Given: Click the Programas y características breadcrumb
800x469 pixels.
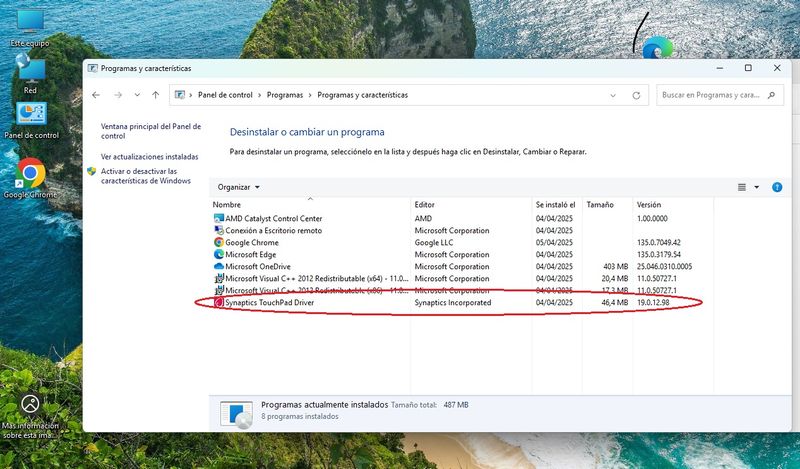Looking at the screenshot, I should click(363, 95).
